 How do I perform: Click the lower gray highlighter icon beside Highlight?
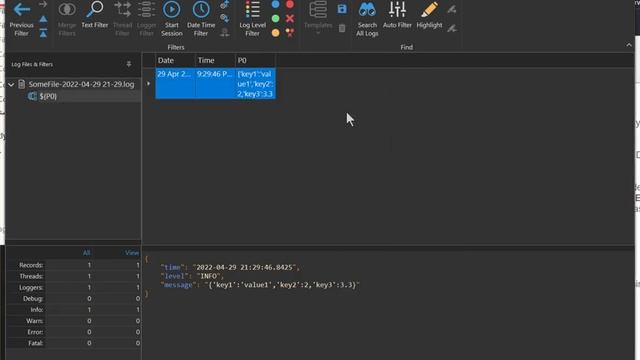point(451,28)
